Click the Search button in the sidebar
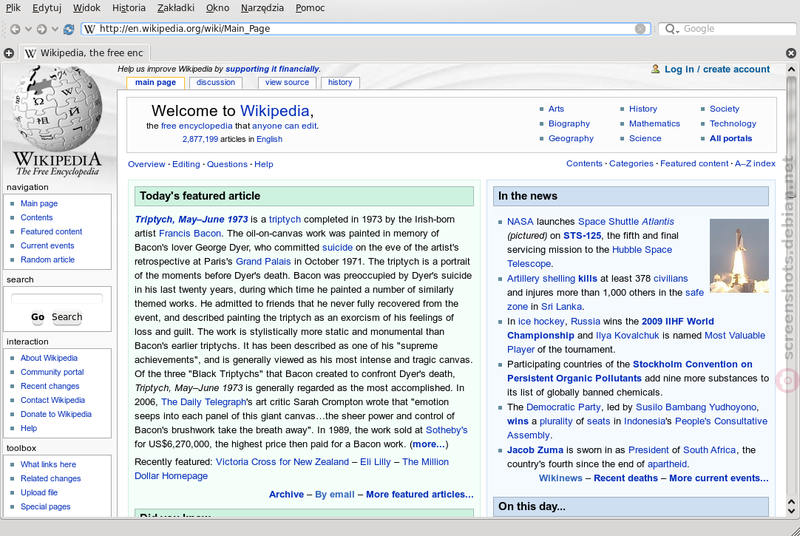Image resolution: width=800 pixels, height=536 pixels. (x=67, y=317)
